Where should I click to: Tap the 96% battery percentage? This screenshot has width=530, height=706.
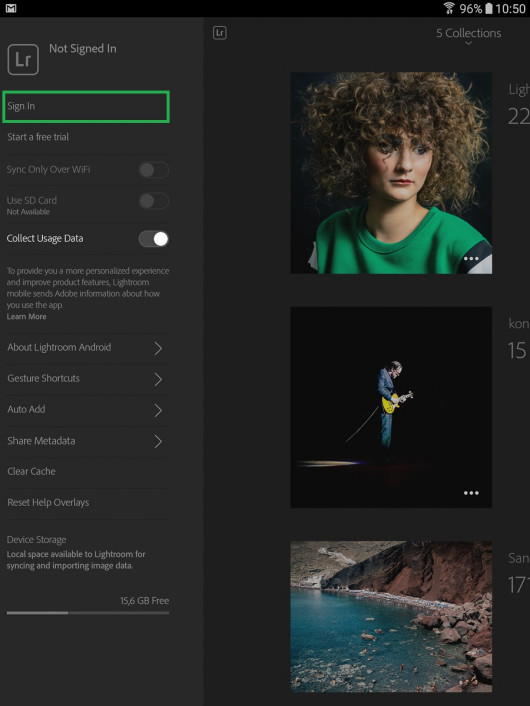pos(471,9)
